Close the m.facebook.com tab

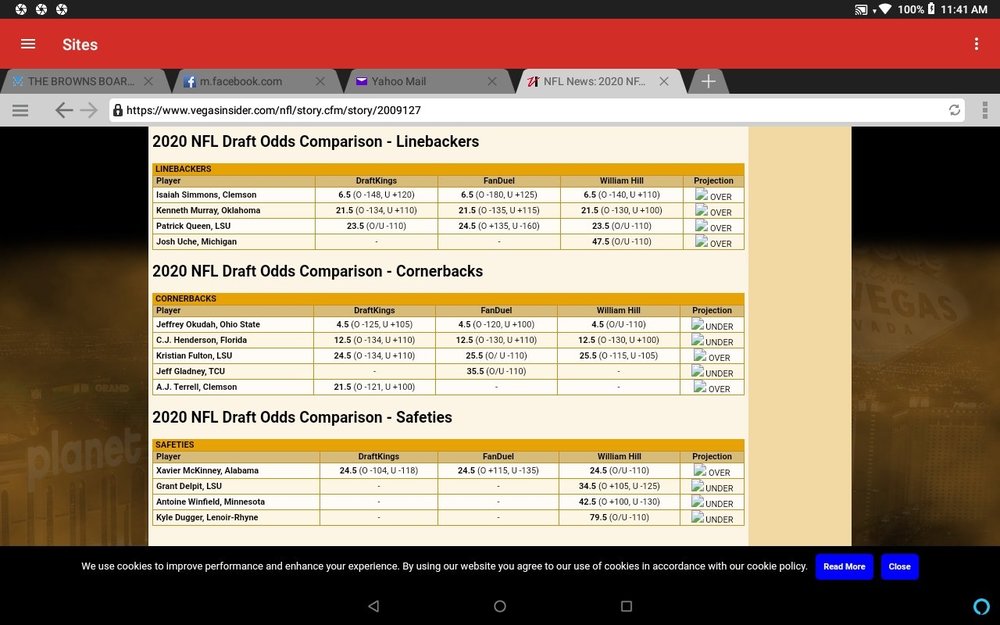pyautogui.click(x=320, y=82)
